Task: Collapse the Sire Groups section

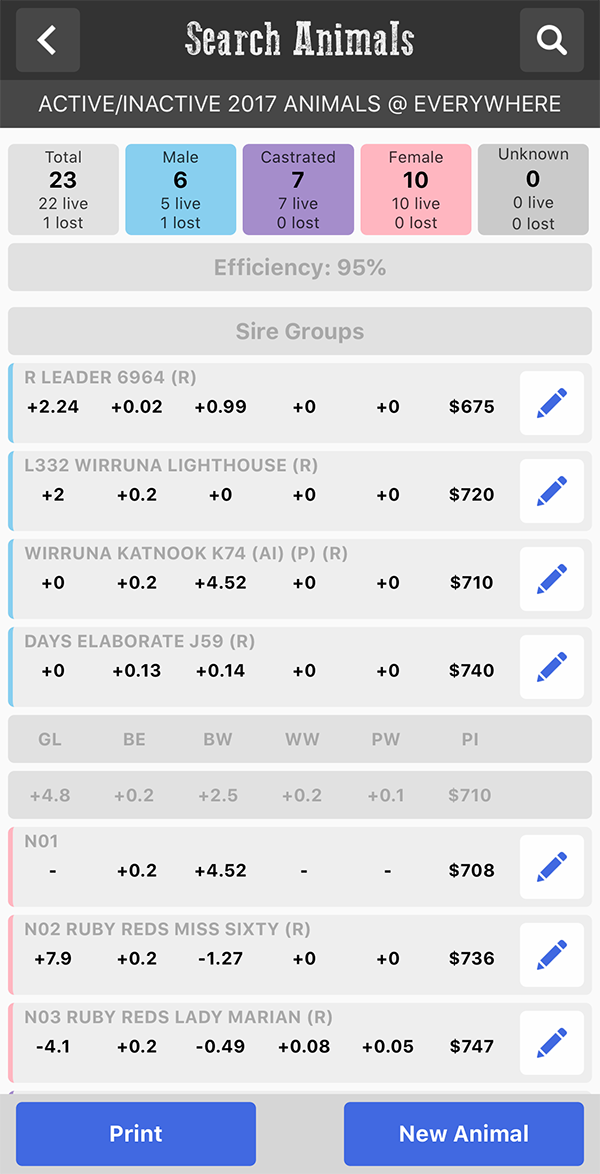Action: [300, 331]
